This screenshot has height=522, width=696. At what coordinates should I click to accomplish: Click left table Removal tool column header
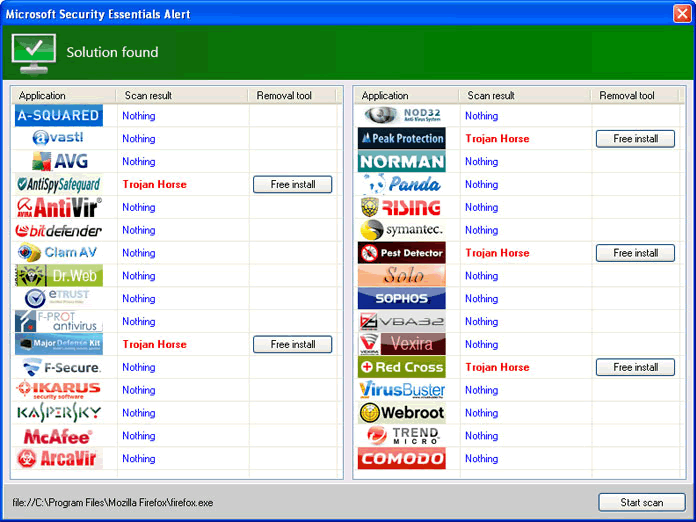(x=293, y=95)
